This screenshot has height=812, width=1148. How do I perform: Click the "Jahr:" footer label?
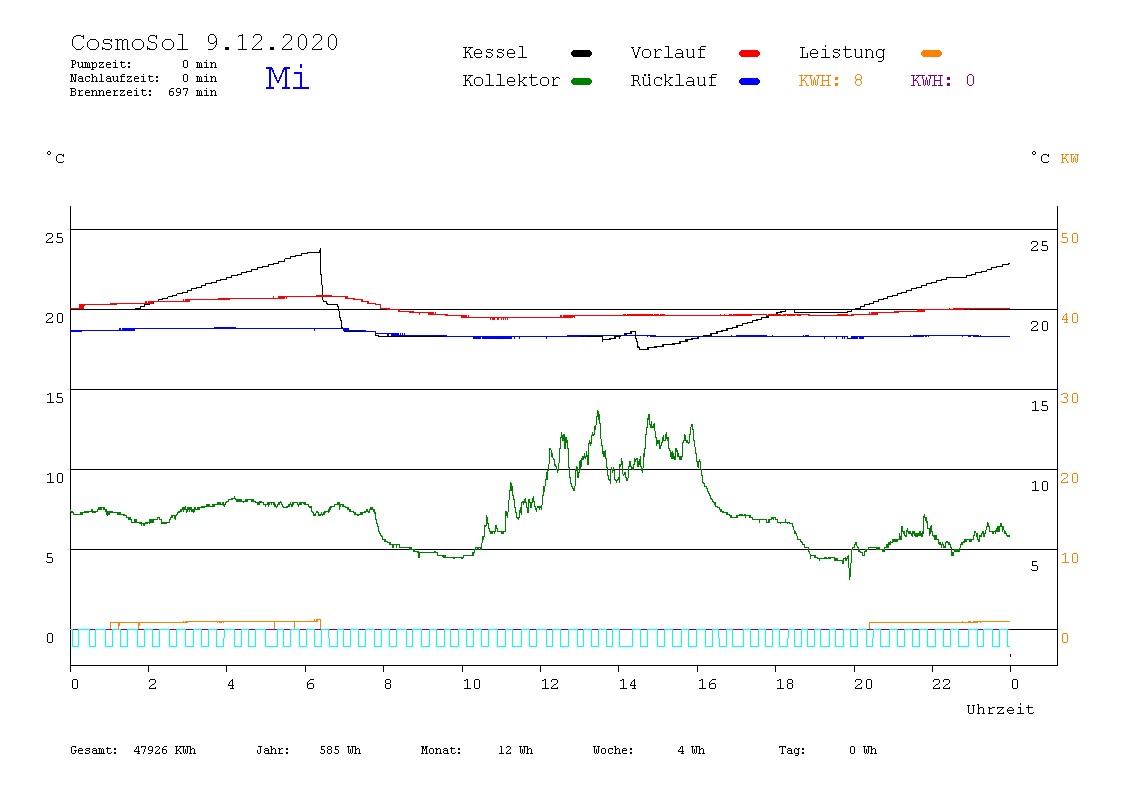click(273, 750)
